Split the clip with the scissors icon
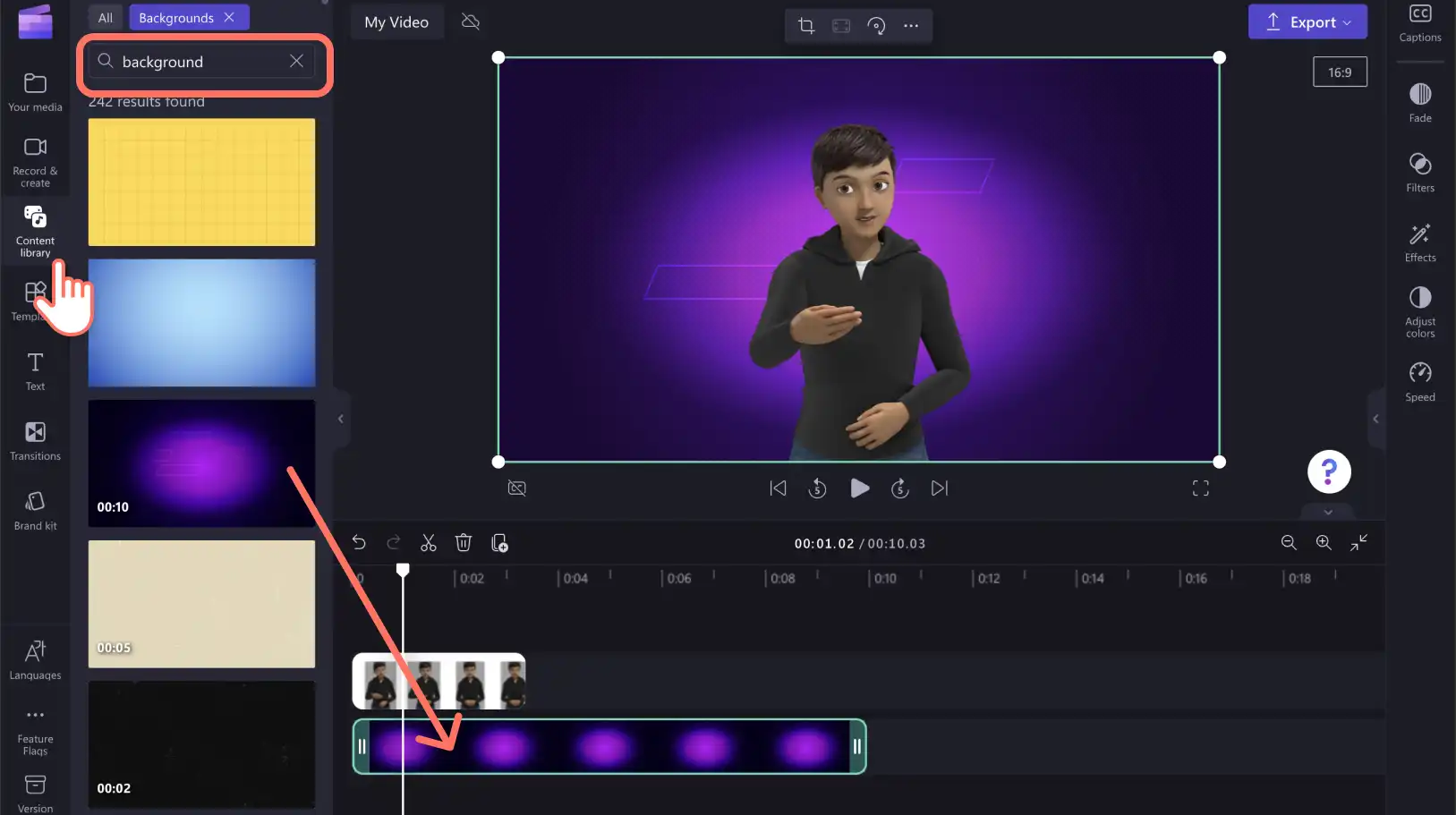The height and width of the screenshot is (815, 1456). tap(429, 543)
